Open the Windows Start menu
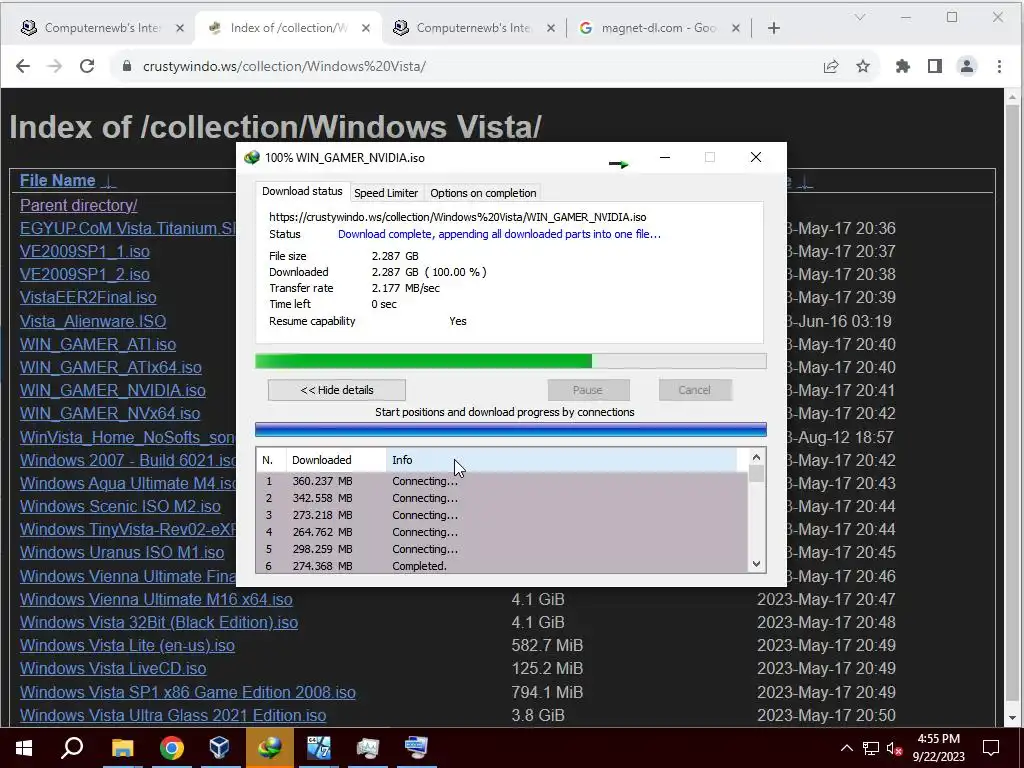The height and width of the screenshot is (768, 1024). 24,748
